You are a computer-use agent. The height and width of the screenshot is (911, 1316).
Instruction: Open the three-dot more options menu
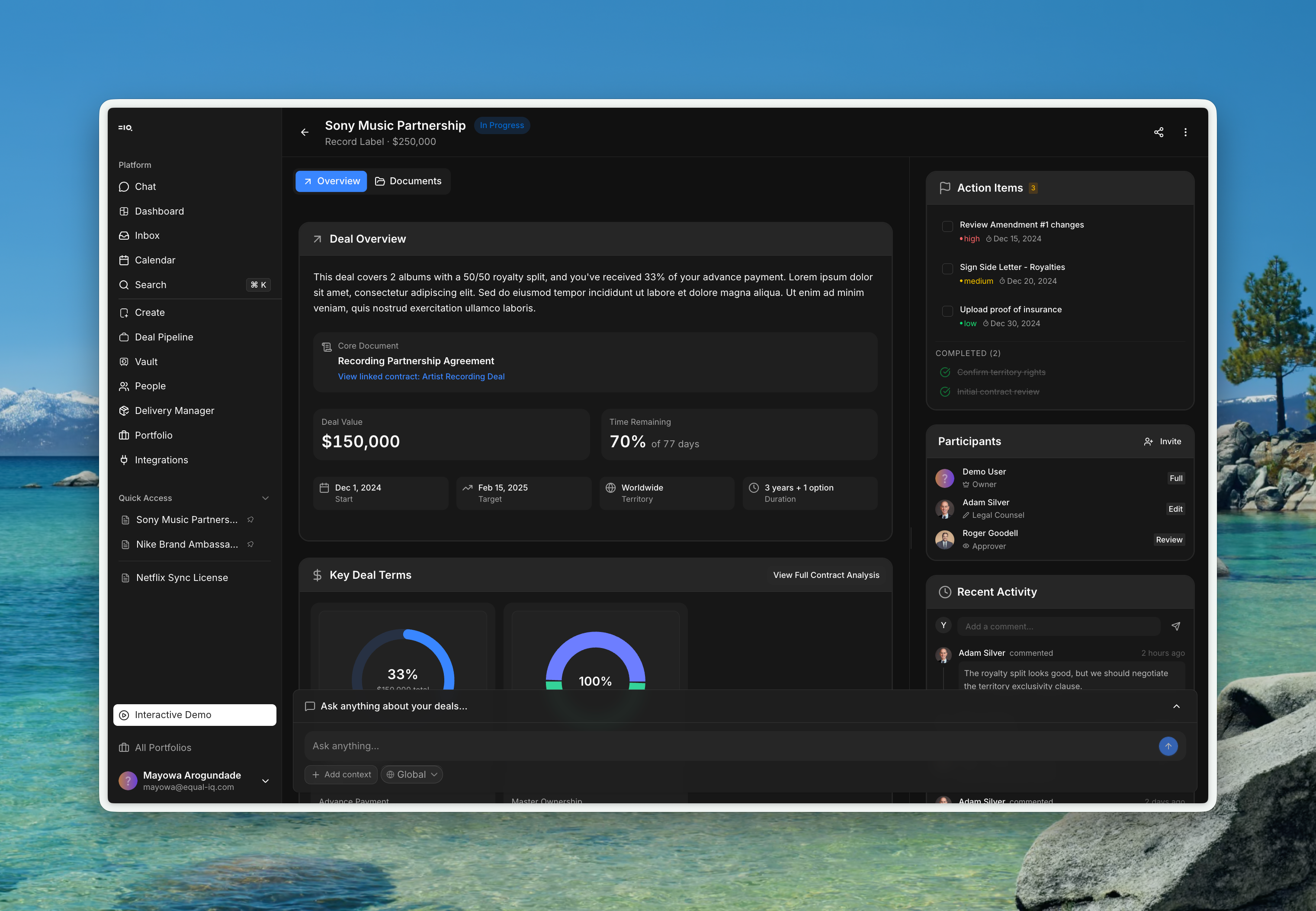point(1185,132)
